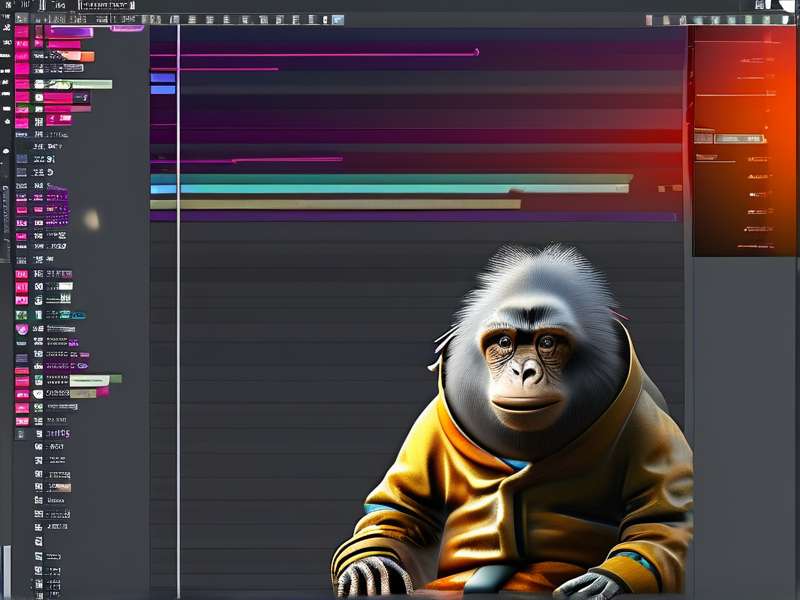Viewport: 800px width, 600px height.
Task: Open the second menu item in the top bar
Action: tap(25, 5)
